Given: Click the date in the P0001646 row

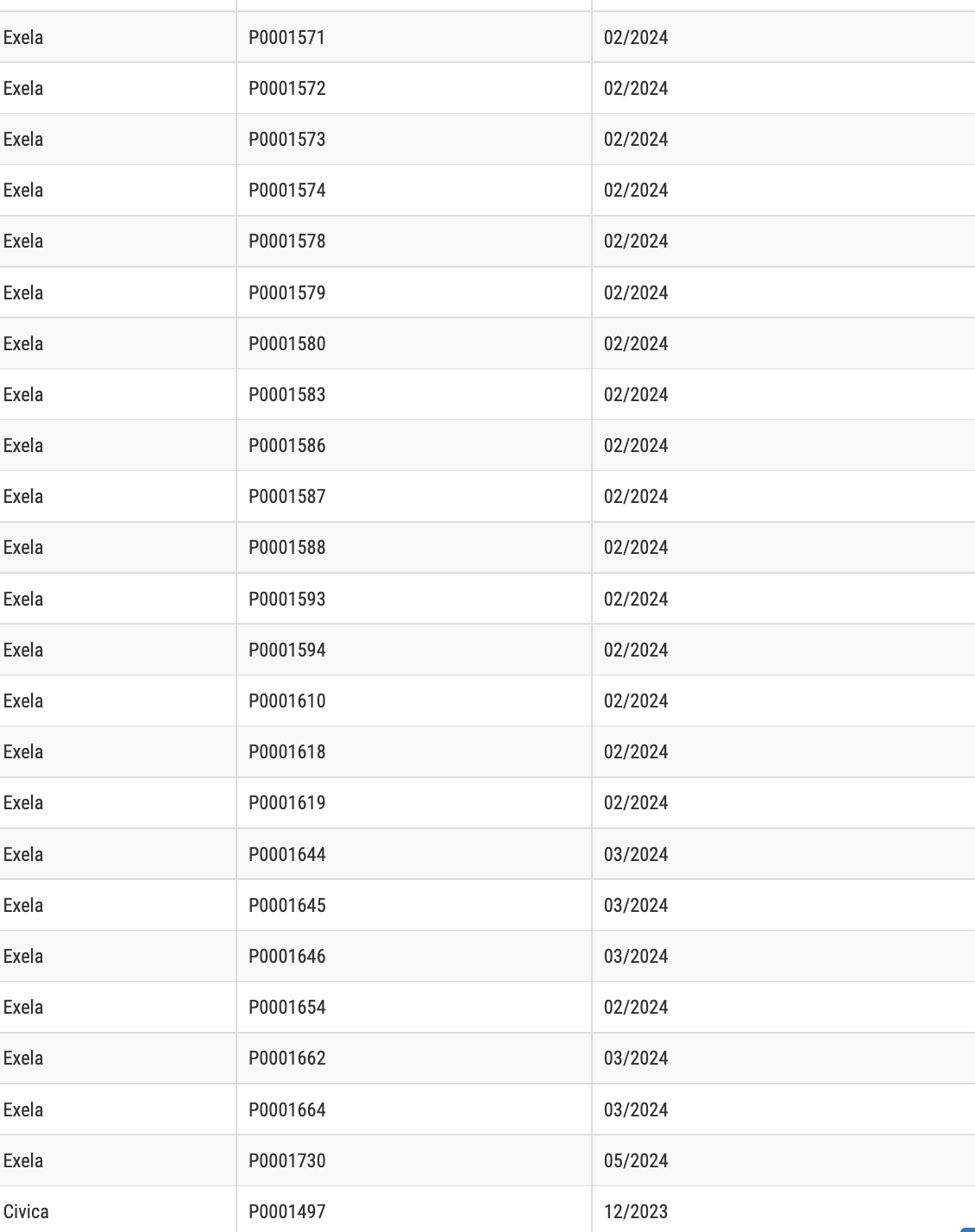Looking at the screenshot, I should [783, 956].
